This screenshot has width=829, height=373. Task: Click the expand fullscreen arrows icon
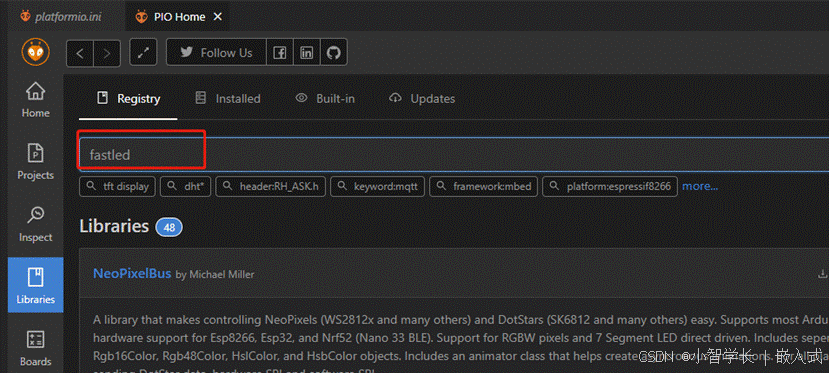[x=143, y=52]
